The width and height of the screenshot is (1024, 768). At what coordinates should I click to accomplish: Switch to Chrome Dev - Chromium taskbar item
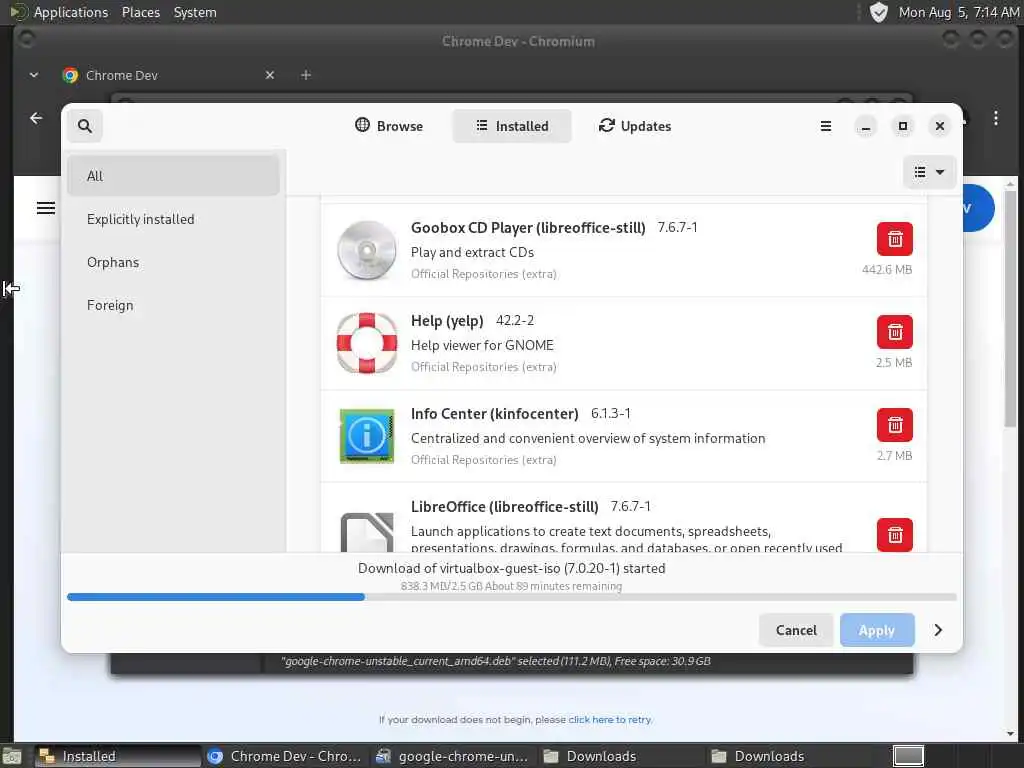coord(285,756)
